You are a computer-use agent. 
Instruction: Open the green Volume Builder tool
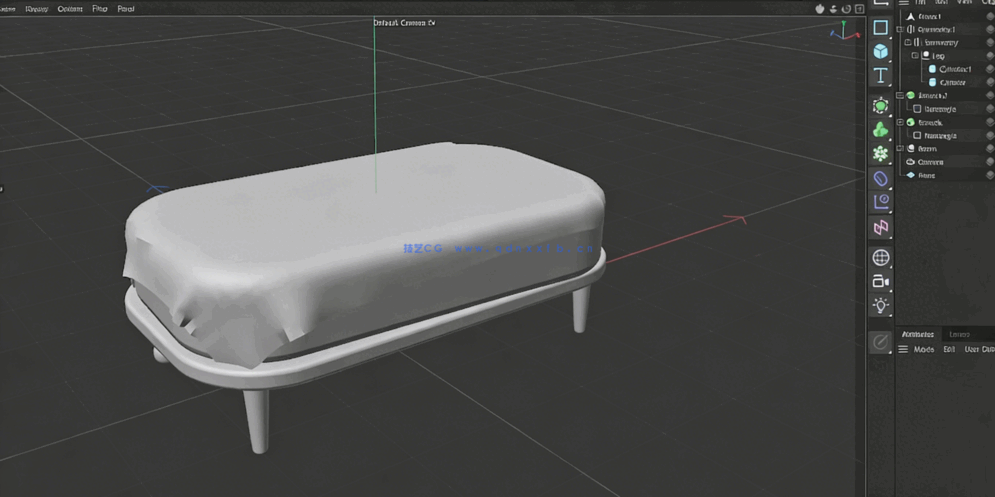click(880, 129)
